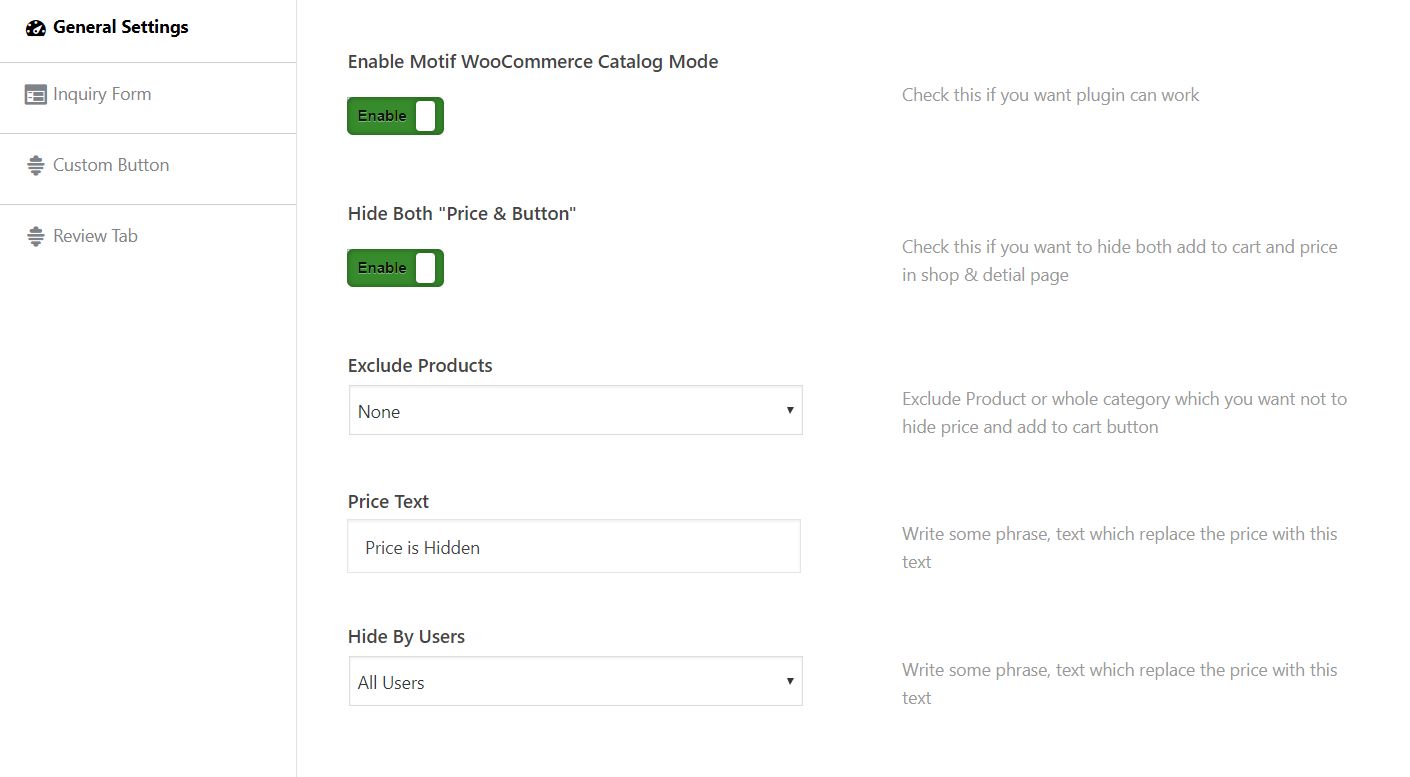Click the "Hide By Users" heading label
The width and height of the screenshot is (1410, 777).
click(406, 637)
